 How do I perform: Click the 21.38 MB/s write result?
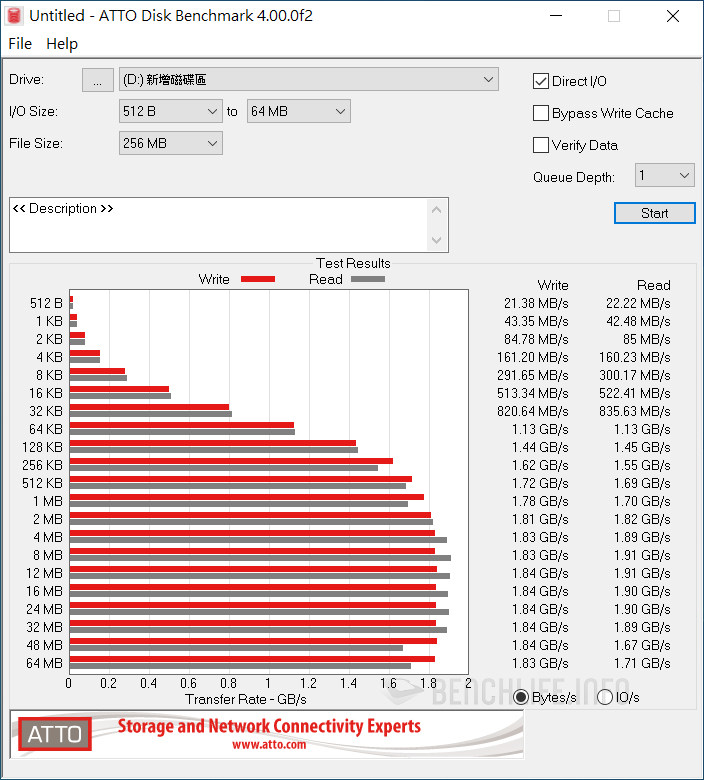[536, 303]
